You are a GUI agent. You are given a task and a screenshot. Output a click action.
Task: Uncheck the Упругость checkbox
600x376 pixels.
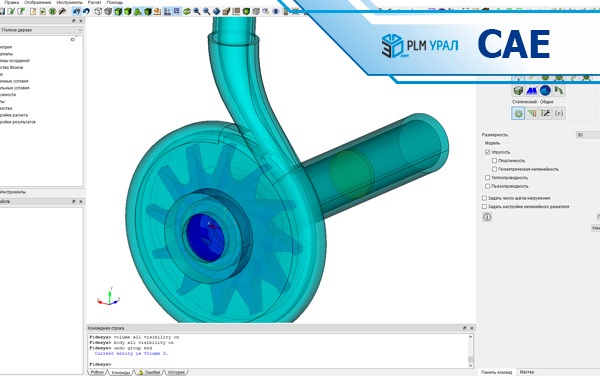click(487, 152)
